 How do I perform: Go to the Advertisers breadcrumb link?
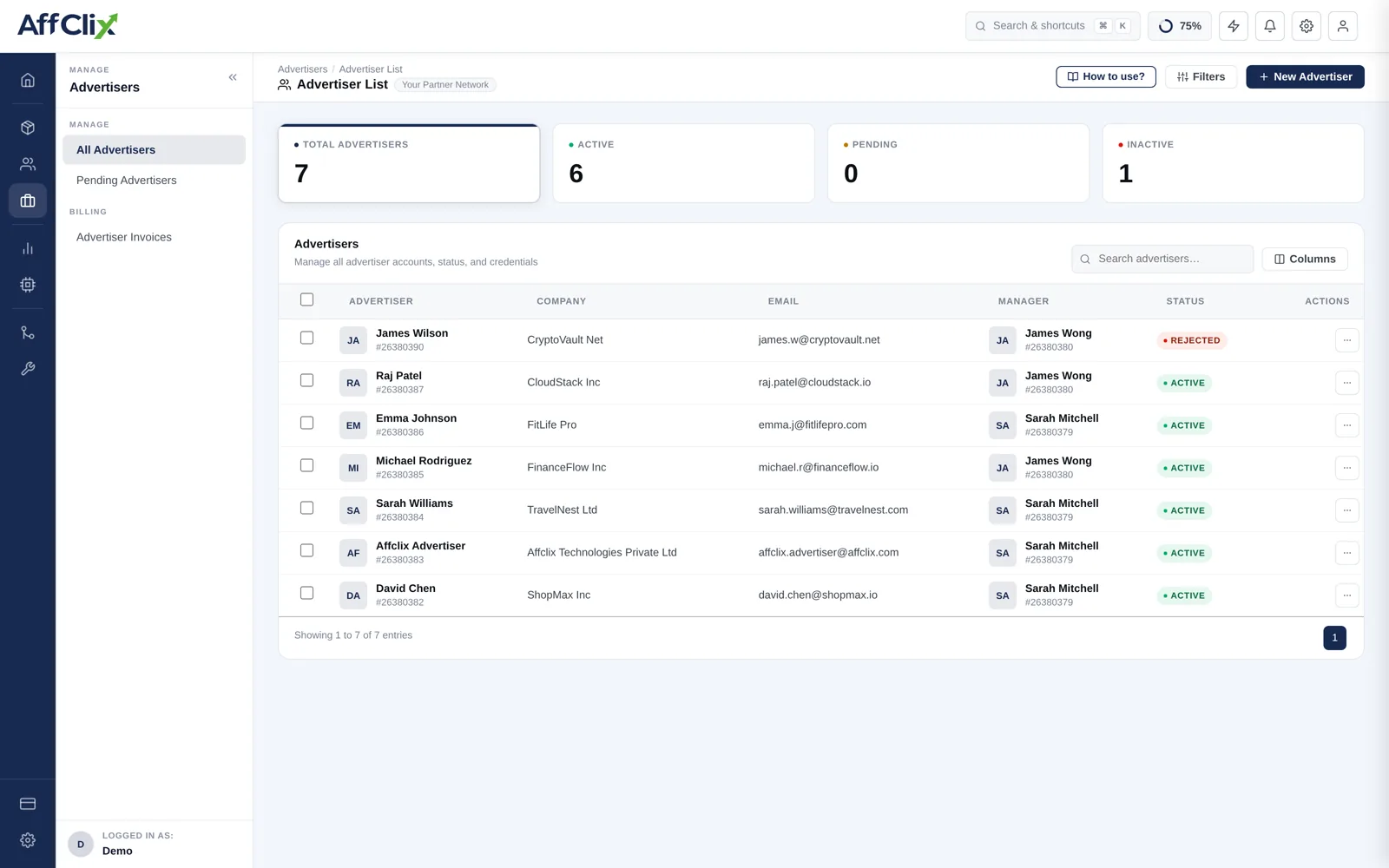point(302,69)
